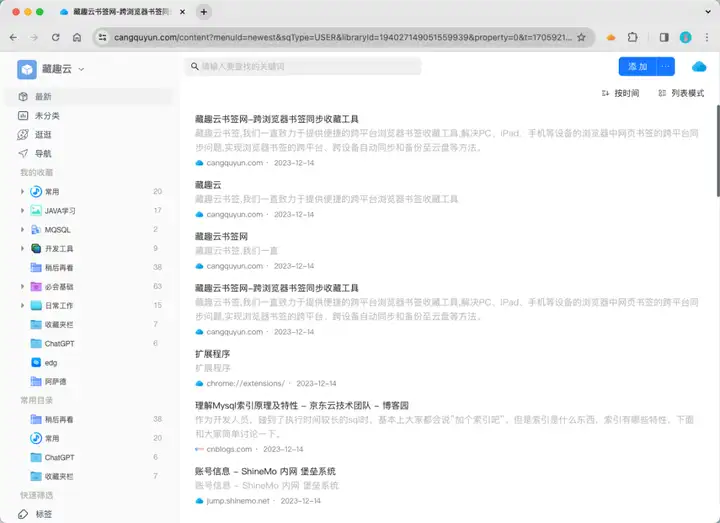Select 稍后再看 folder under 我的收藏
This screenshot has height=523, width=720.
(59, 267)
